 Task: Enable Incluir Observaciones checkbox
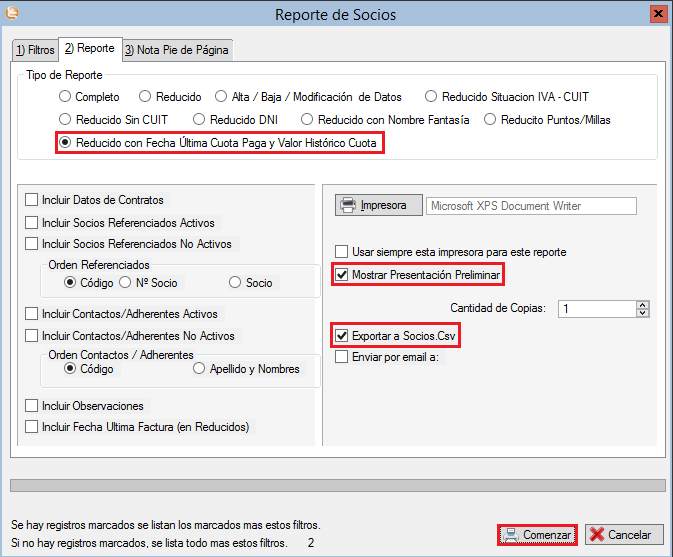(x=33, y=406)
